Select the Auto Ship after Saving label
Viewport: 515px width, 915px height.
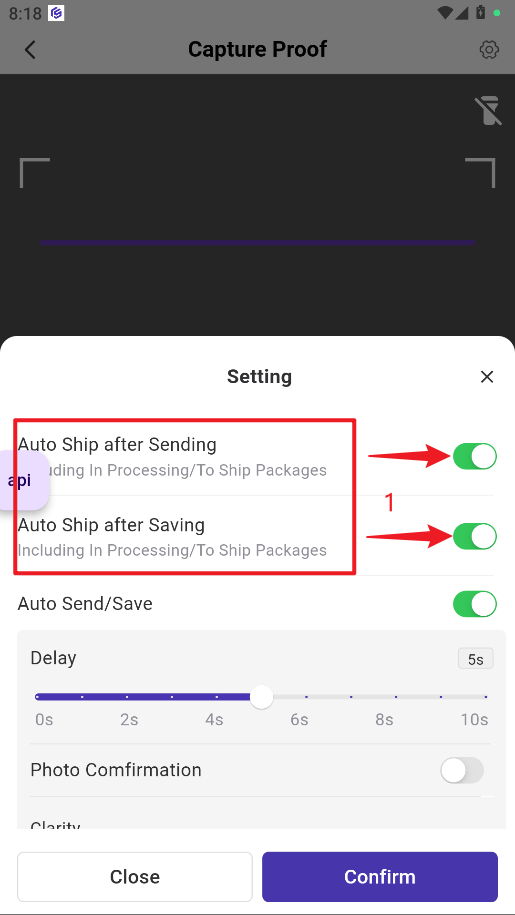coord(111,525)
